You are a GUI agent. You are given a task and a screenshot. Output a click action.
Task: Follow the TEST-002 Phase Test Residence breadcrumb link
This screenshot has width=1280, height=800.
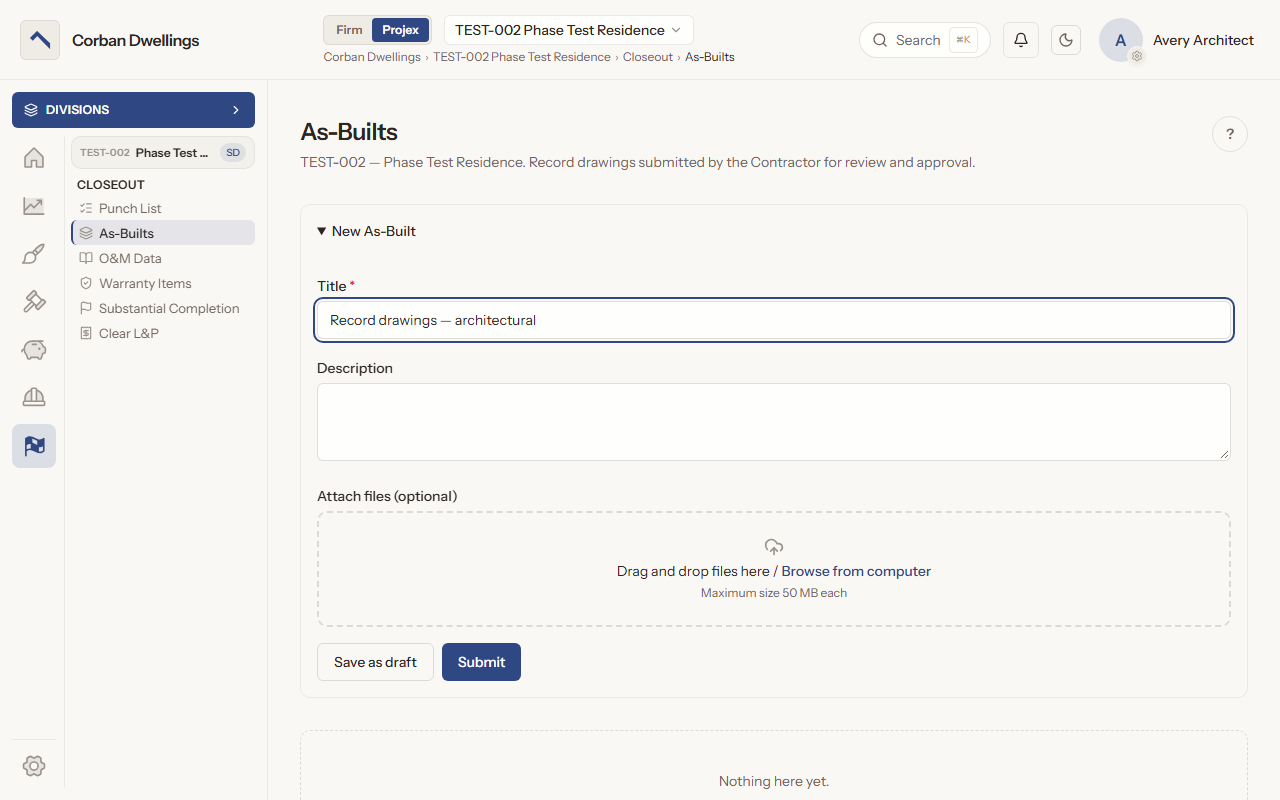522,57
